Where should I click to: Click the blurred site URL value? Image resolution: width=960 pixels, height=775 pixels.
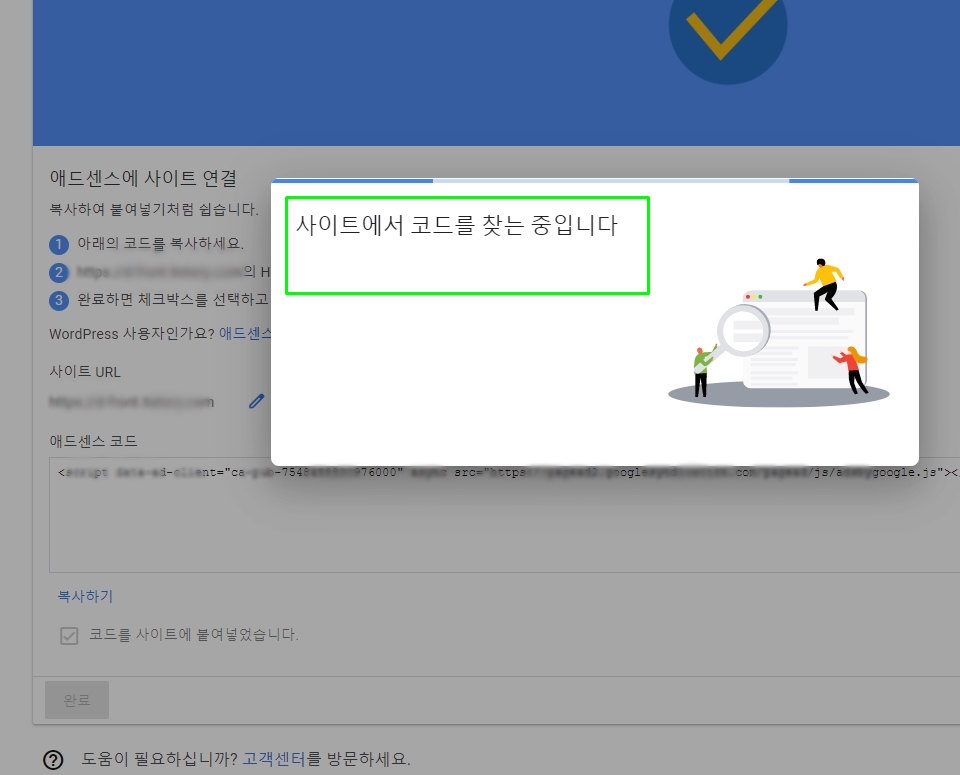(x=132, y=402)
